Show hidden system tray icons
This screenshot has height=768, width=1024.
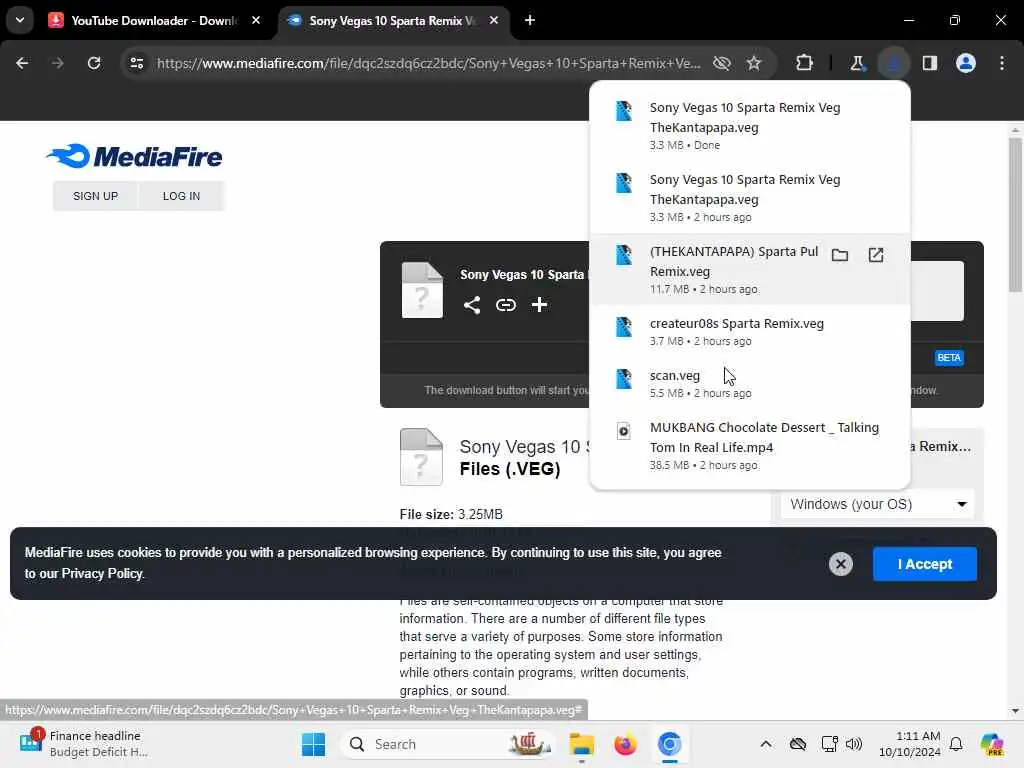click(765, 744)
